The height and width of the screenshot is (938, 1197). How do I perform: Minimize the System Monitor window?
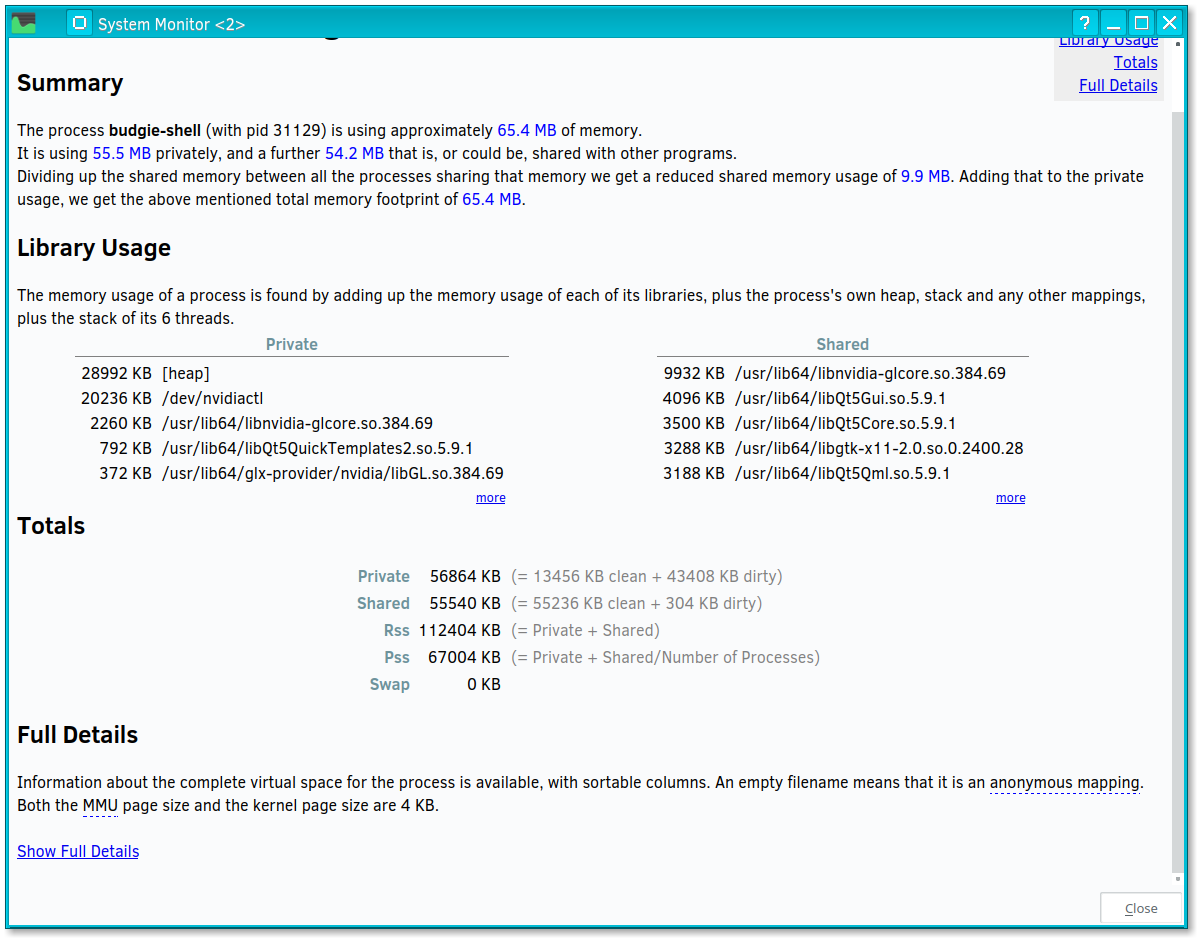click(x=1114, y=23)
